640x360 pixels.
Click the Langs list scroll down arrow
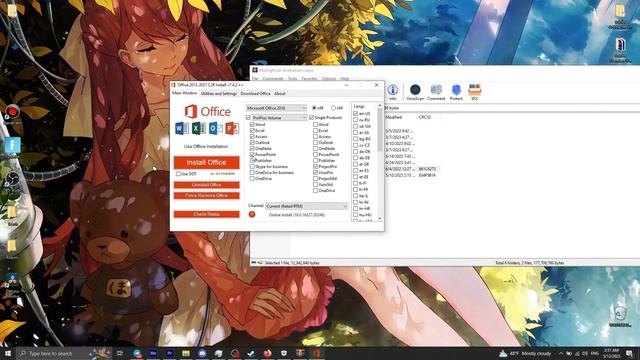380,219
